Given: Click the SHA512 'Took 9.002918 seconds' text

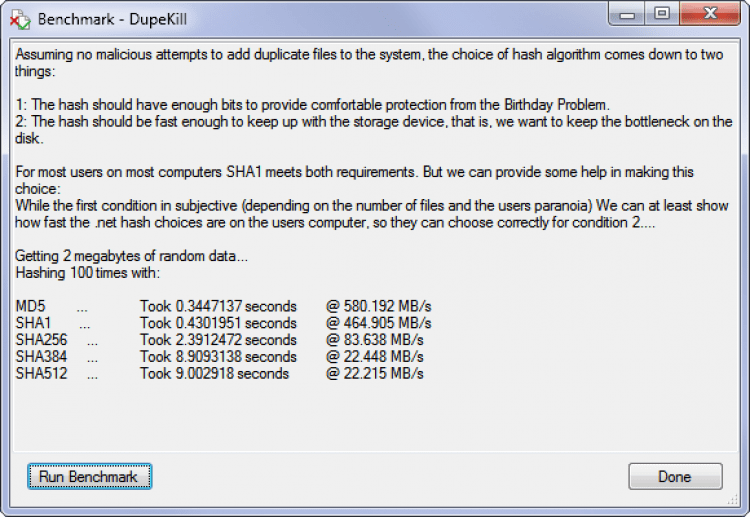Looking at the screenshot, I should (x=214, y=373).
